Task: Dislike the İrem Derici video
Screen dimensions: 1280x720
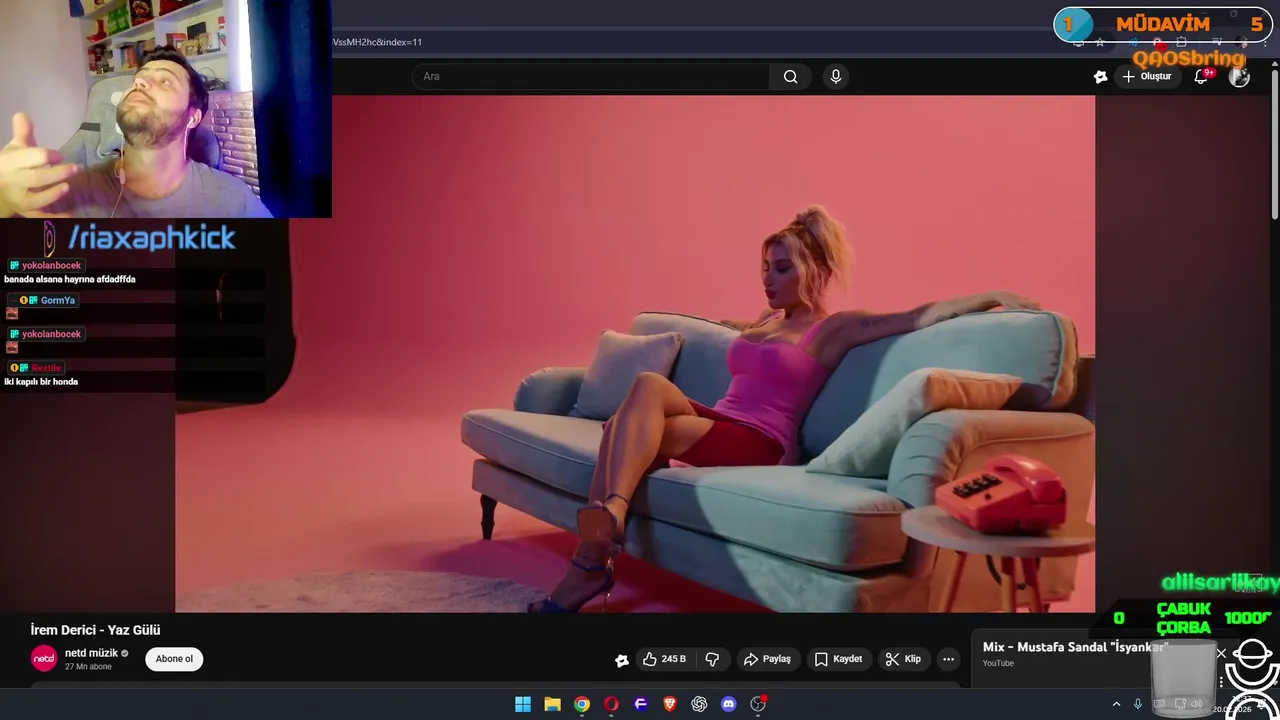Action: click(712, 659)
